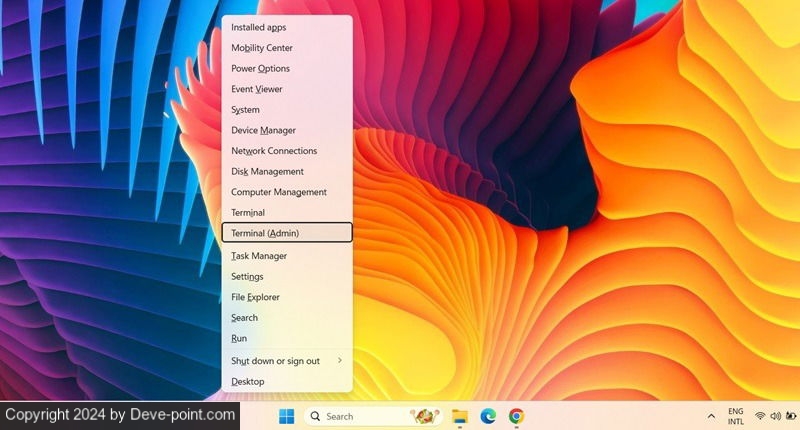This screenshot has height=430, width=800.
Task: Click the search highlight image in search box
Action: 427,415
